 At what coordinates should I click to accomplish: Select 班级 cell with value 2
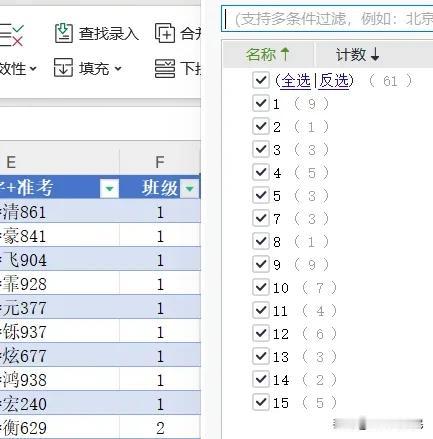160,427
